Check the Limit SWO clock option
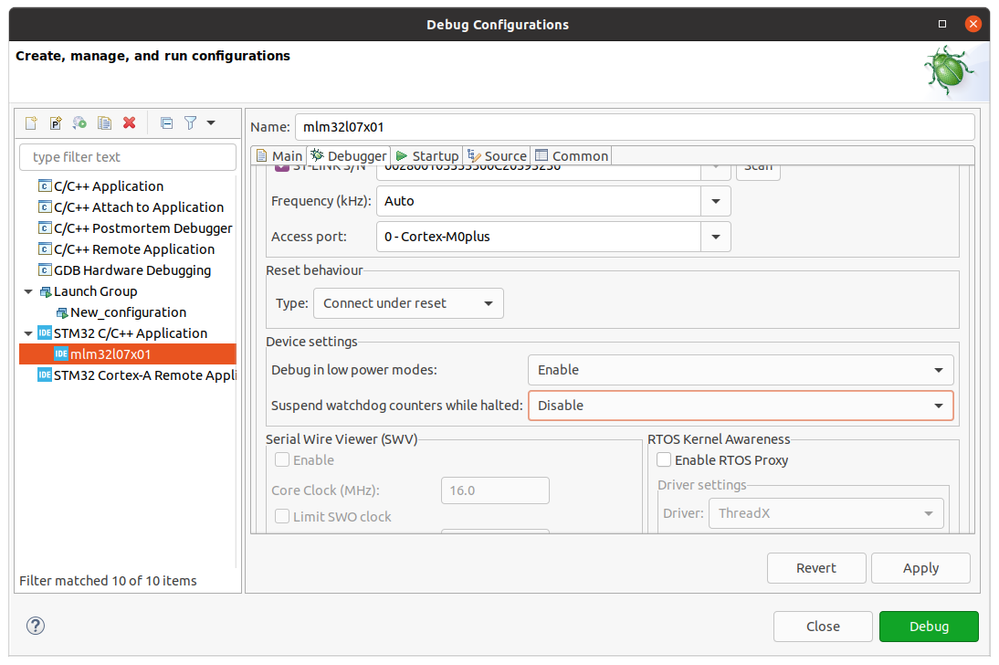This screenshot has height=665, width=999. pos(283,517)
